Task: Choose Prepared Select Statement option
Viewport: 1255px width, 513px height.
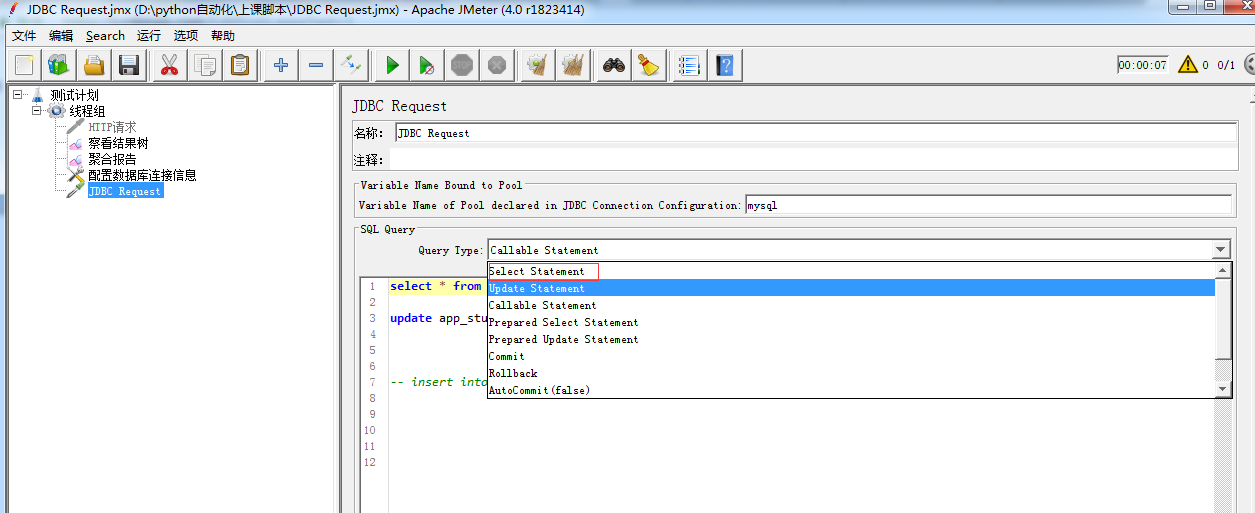Action: pyautogui.click(x=851, y=322)
